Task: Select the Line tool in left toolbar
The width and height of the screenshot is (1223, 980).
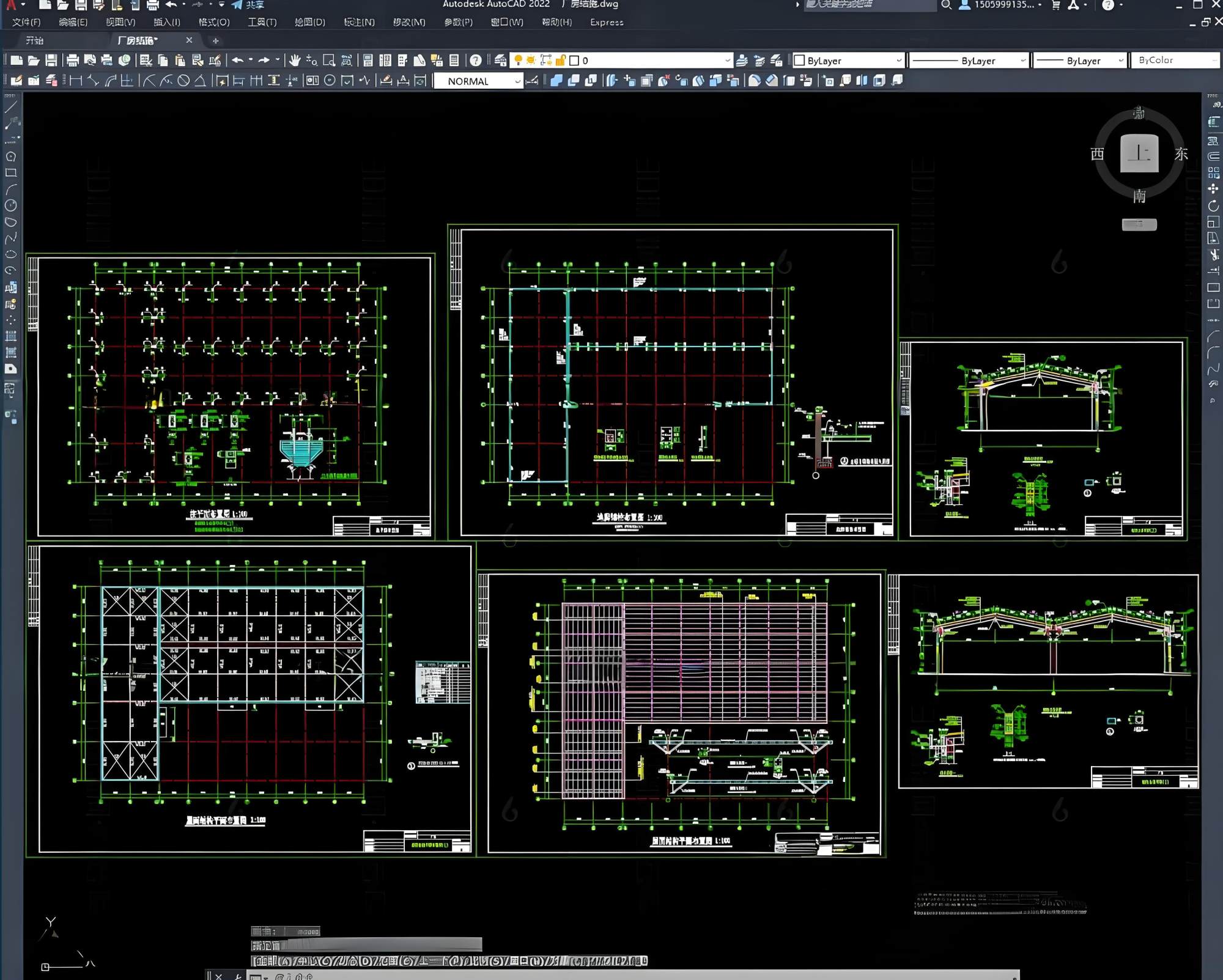Action: point(11,107)
